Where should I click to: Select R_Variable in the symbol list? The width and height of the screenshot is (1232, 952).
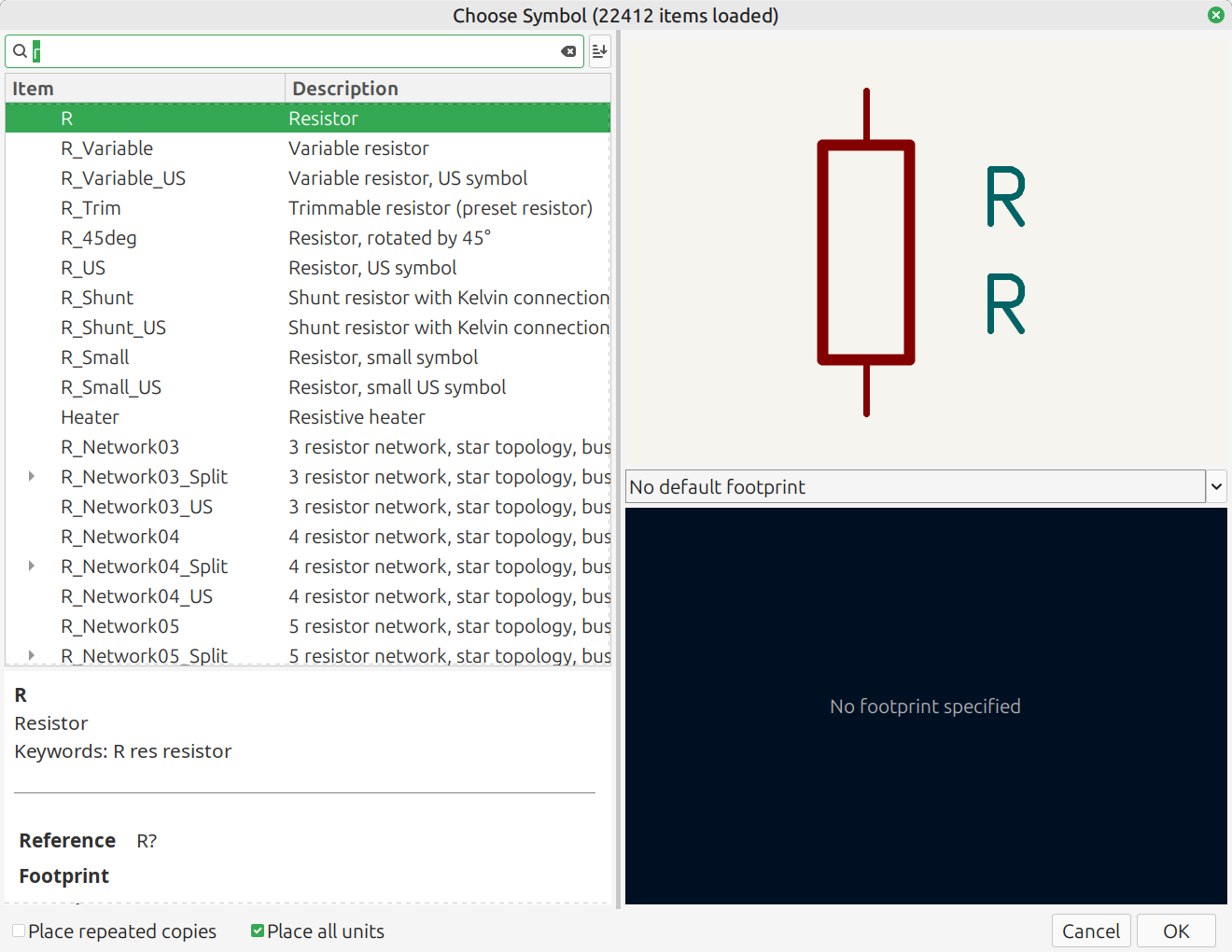(x=107, y=148)
